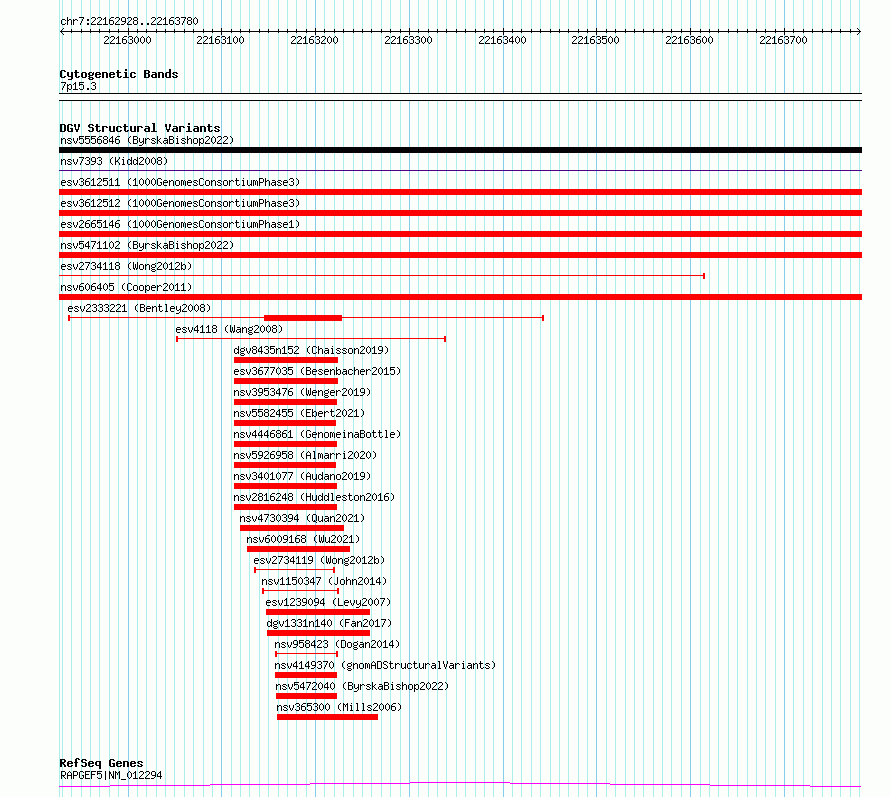Click the chr7:22162928..22163780 coordinate label
890x797 pixels.
pyautogui.click(x=129, y=21)
